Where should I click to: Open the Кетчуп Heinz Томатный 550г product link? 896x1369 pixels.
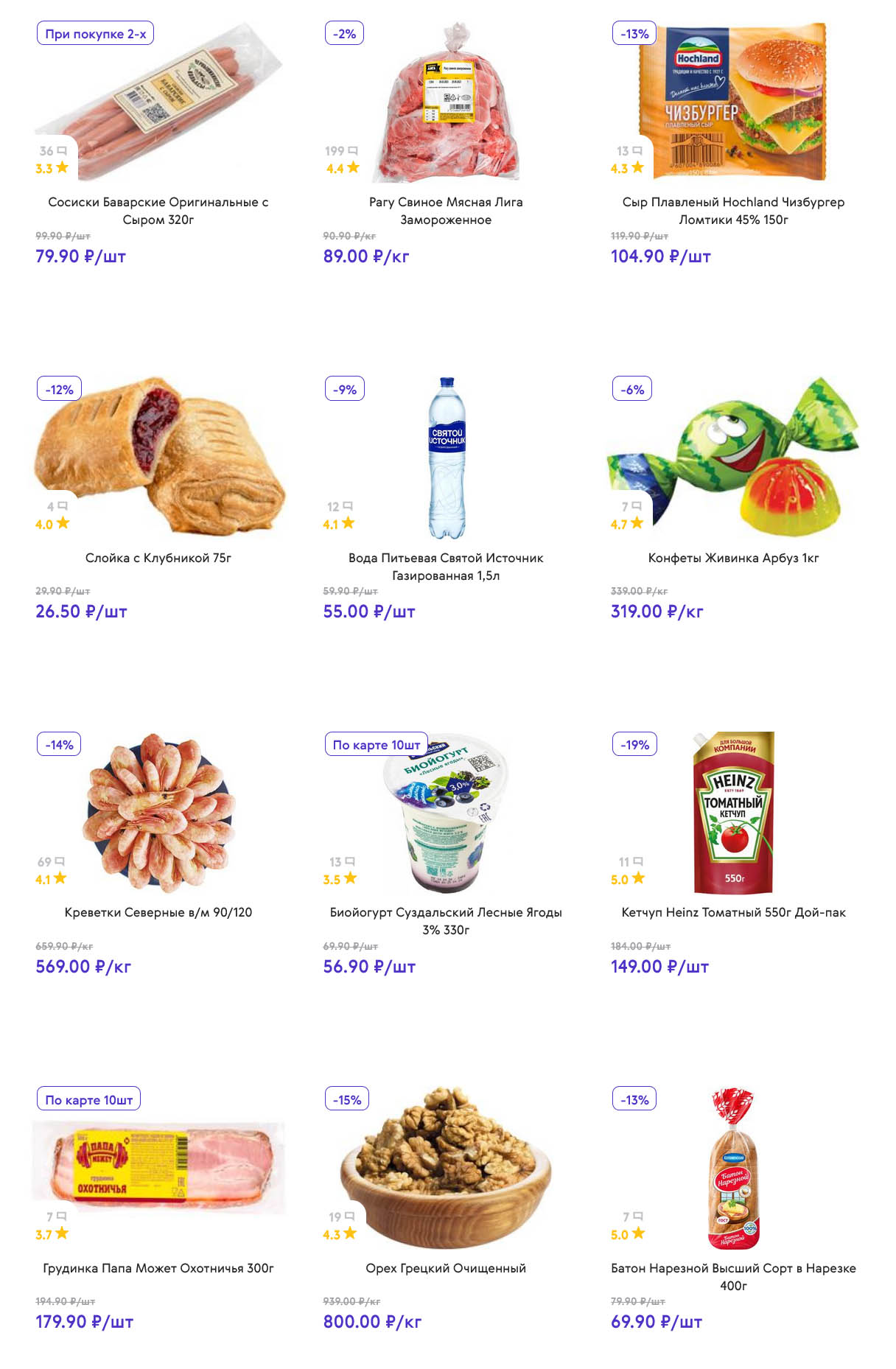point(733,912)
